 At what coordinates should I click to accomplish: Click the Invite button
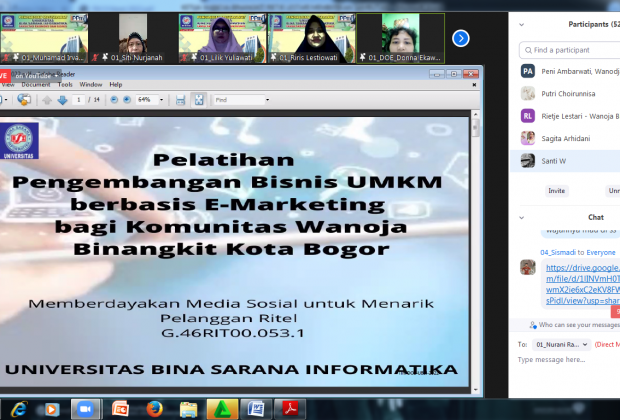[556, 190]
